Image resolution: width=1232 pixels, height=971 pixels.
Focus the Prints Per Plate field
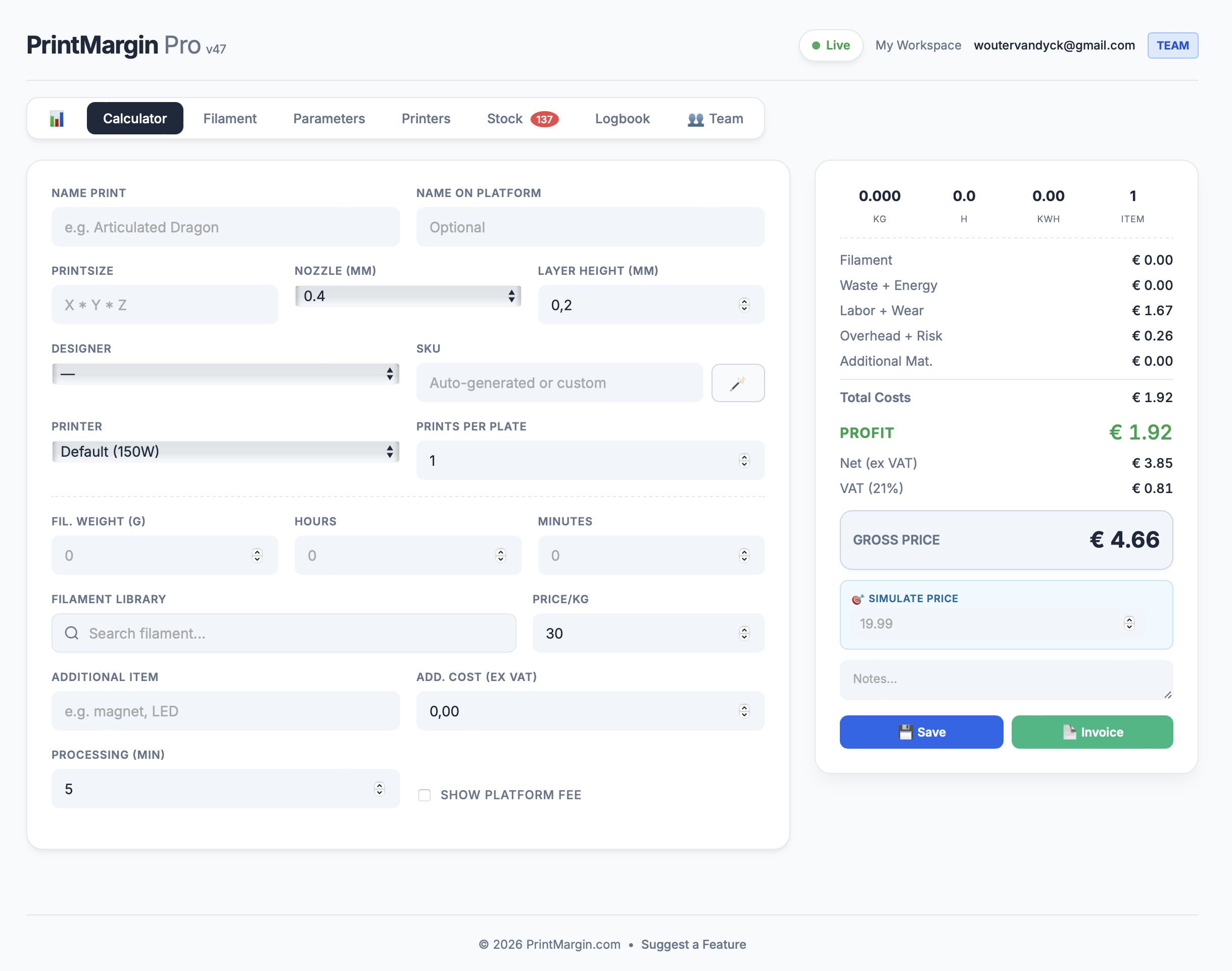[590, 460]
